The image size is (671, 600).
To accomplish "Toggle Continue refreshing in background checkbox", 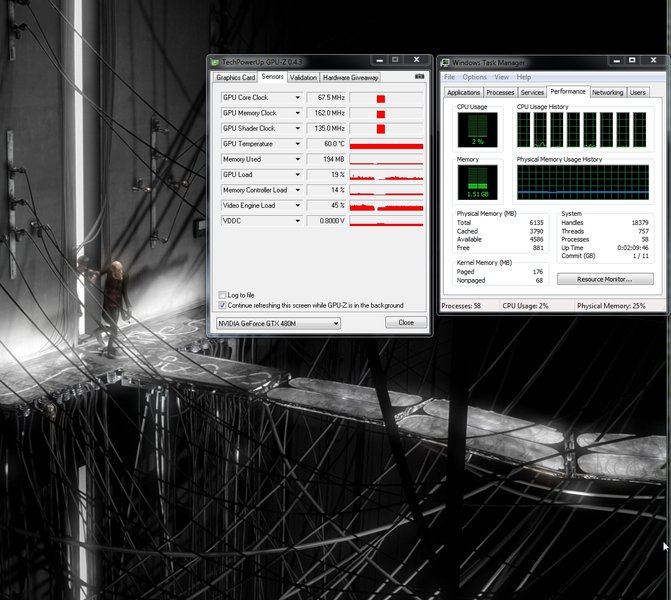I will click(x=222, y=305).
